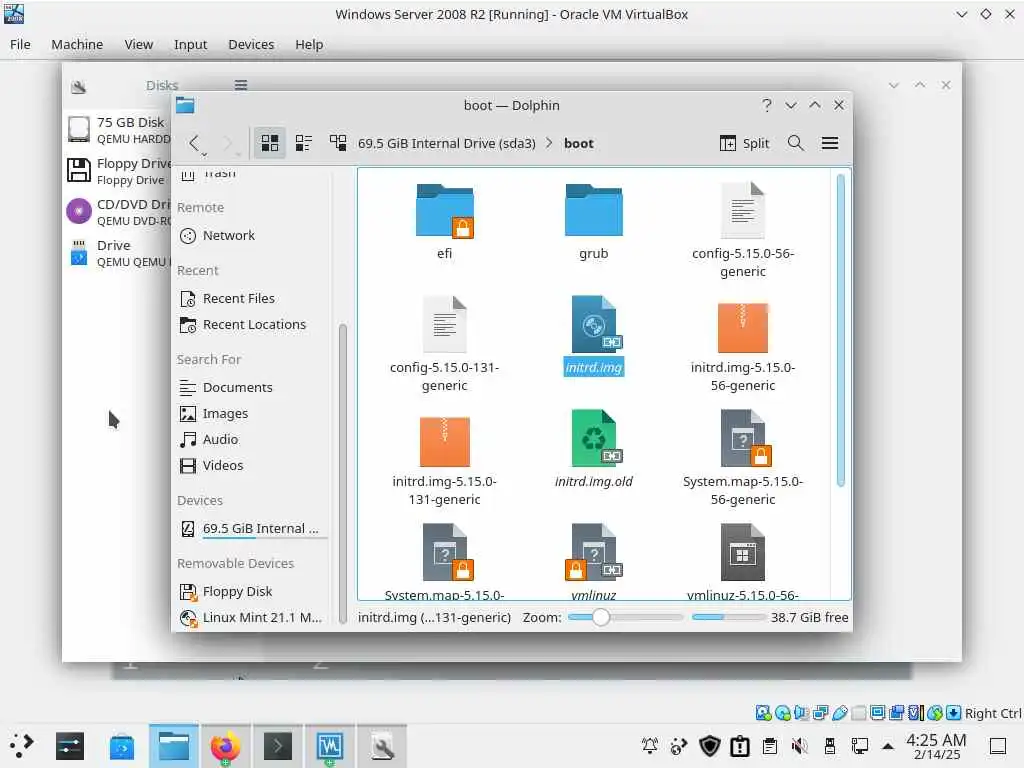The width and height of the screenshot is (1024, 768).
Task: Click the Split view button
Action: (744, 143)
